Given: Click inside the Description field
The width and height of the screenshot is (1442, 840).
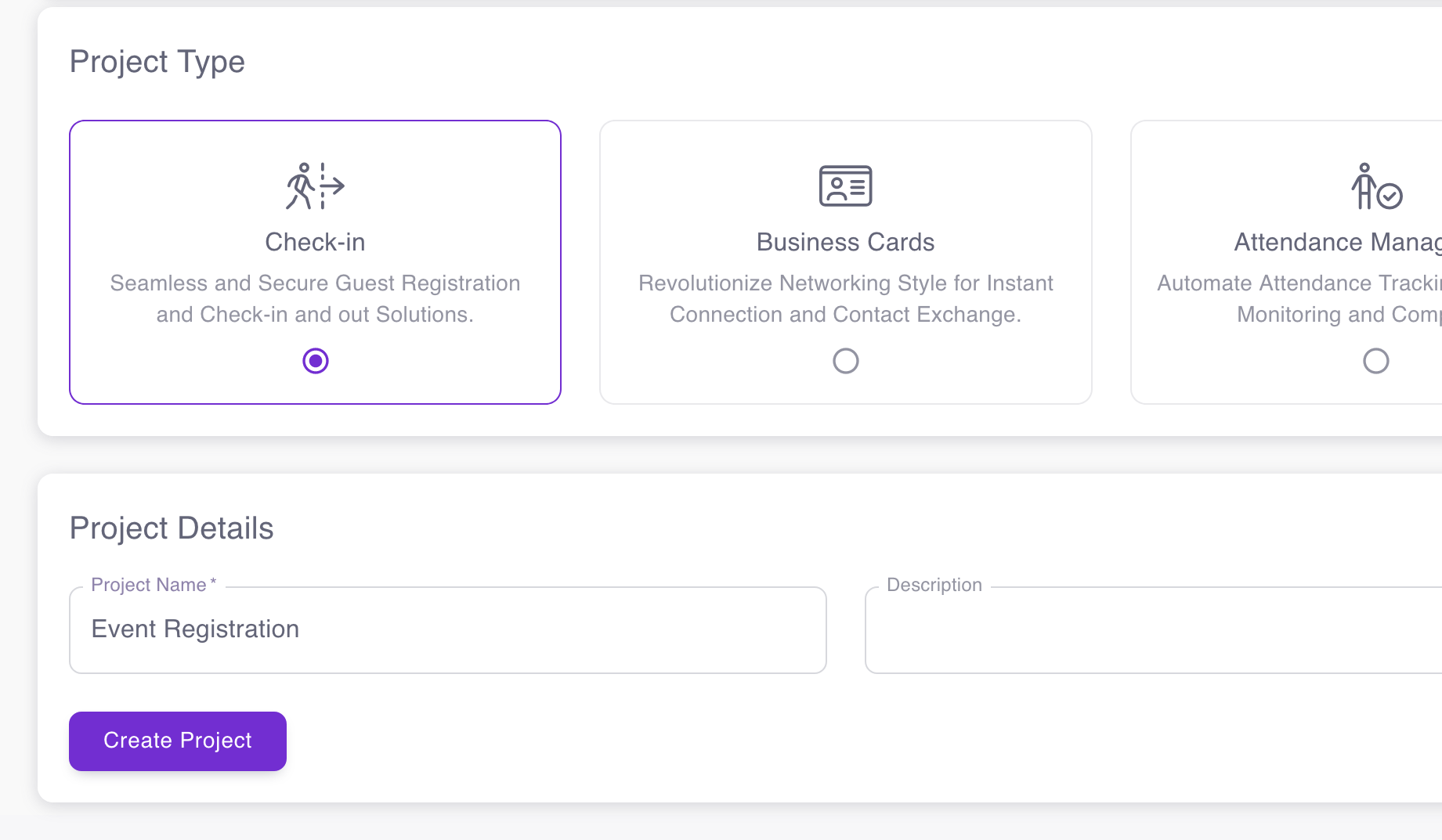Looking at the screenshot, I should (x=1151, y=629).
